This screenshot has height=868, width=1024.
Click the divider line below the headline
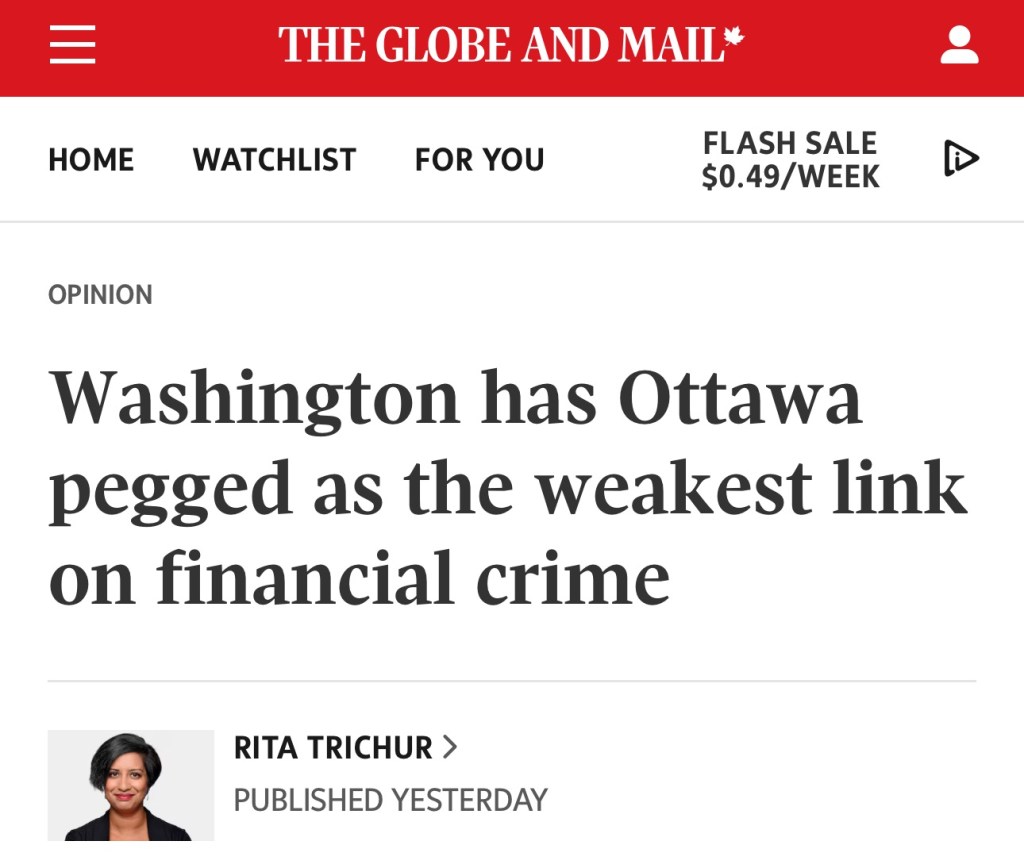click(x=512, y=681)
